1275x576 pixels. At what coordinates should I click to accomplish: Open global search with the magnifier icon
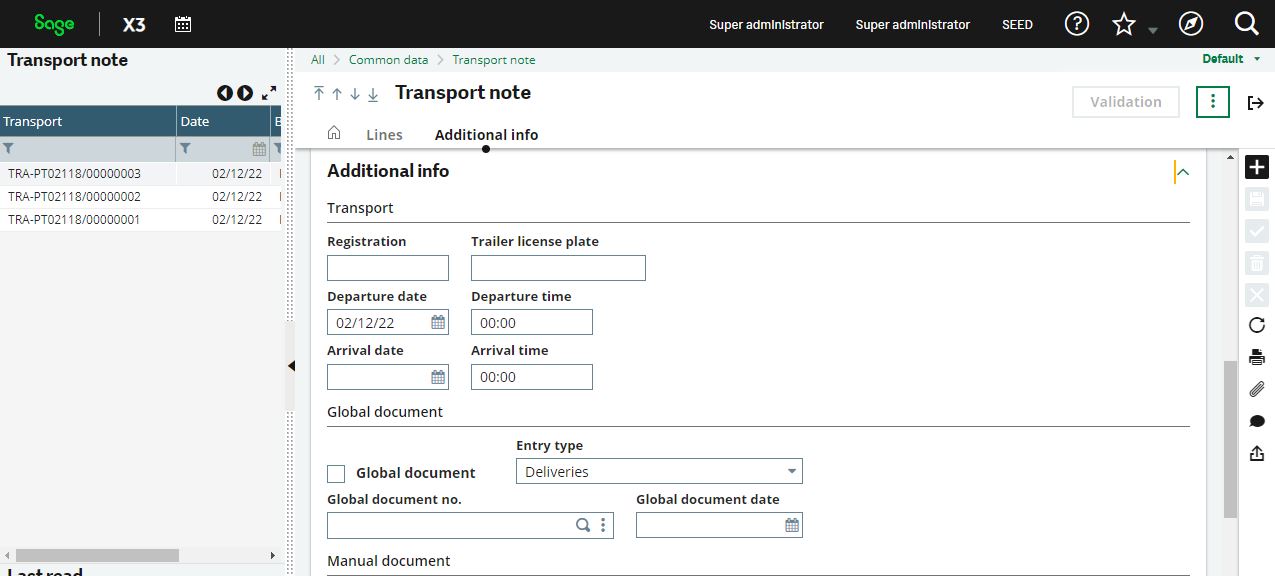(1246, 24)
